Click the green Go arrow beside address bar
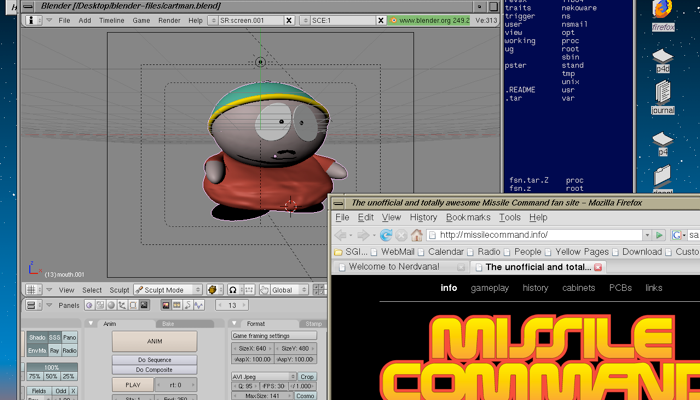This screenshot has width=700, height=400. (659, 235)
